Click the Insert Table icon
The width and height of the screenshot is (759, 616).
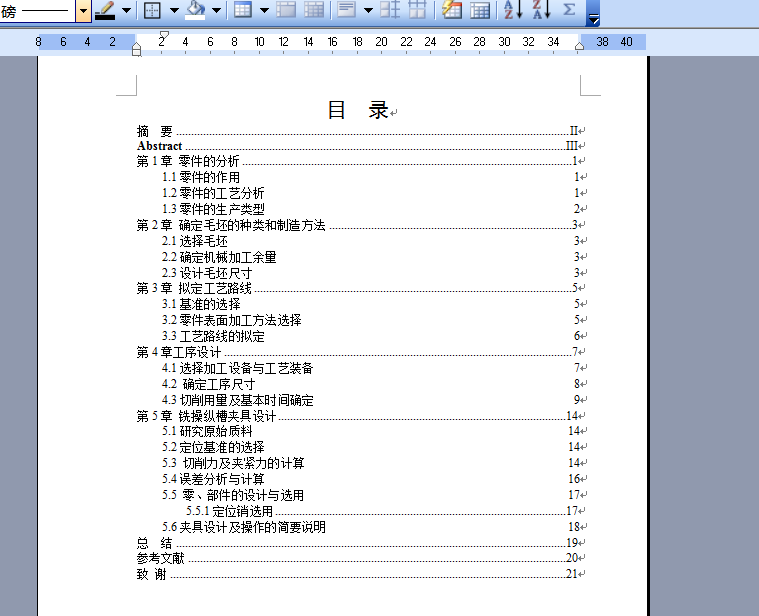(243, 10)
